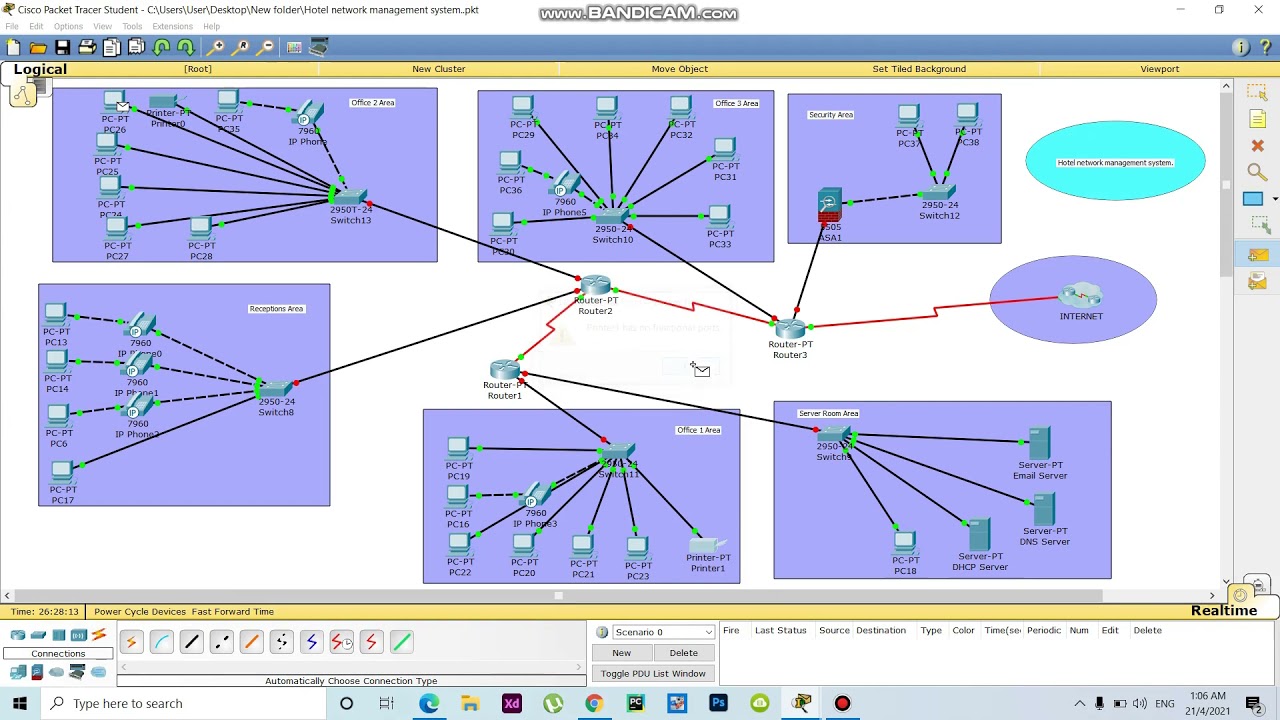Undo the last action

(161, 47)
